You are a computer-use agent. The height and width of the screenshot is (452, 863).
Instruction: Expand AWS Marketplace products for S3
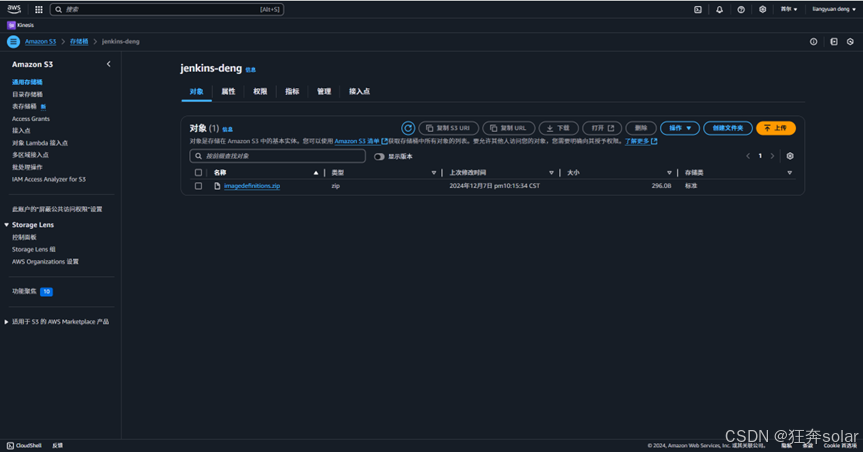[x=7, y=322]
